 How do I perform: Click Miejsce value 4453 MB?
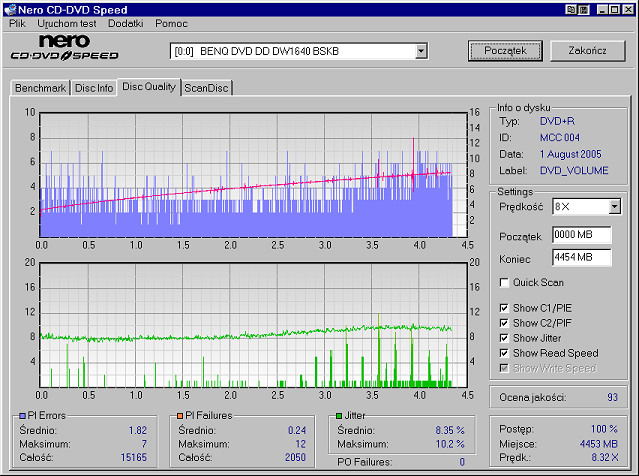click(599, 444)
